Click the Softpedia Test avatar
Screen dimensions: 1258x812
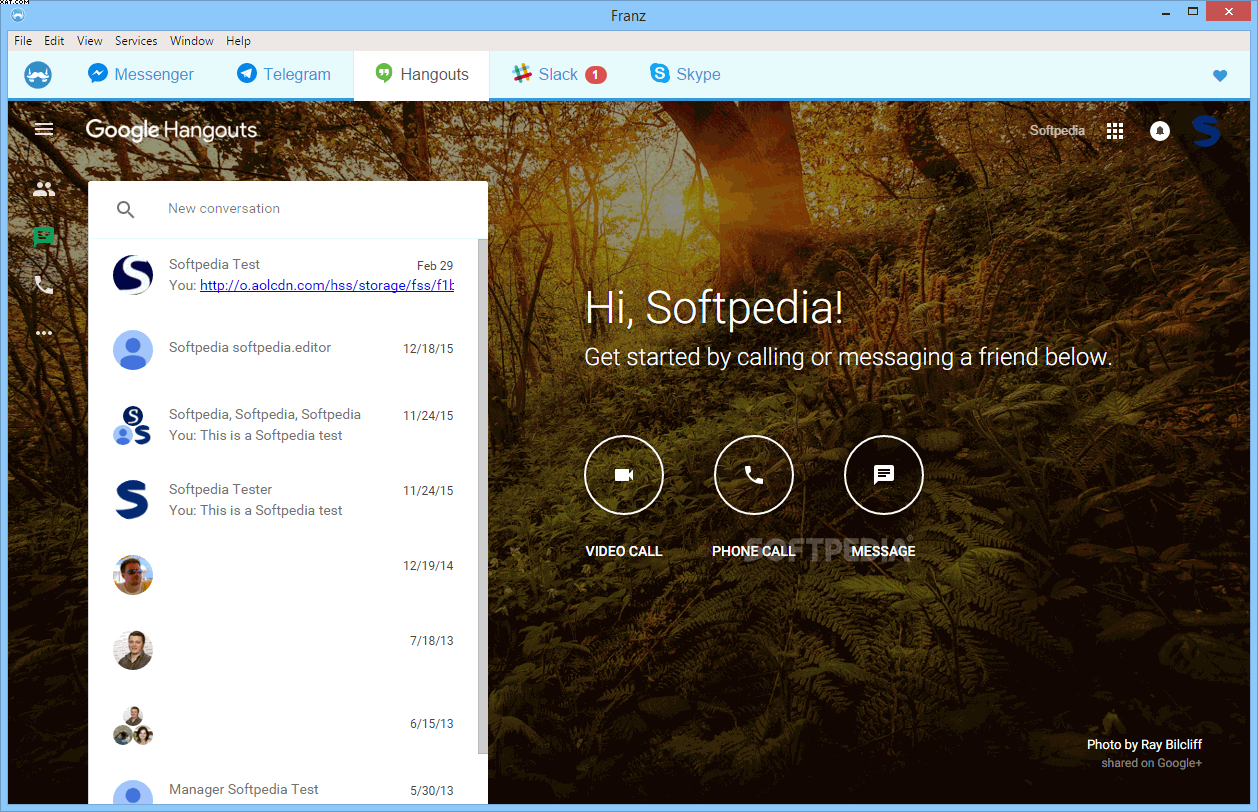coord(132,274)
